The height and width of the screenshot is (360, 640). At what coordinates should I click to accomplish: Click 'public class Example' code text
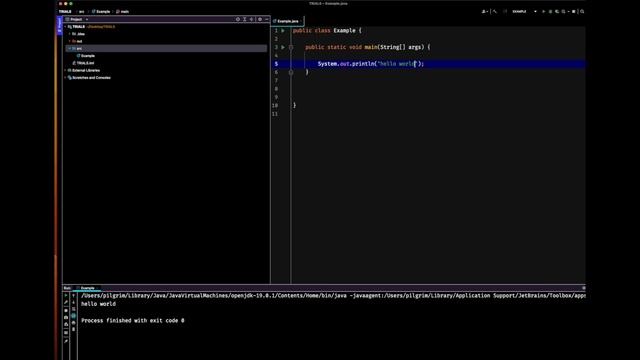tap(324, 31)
